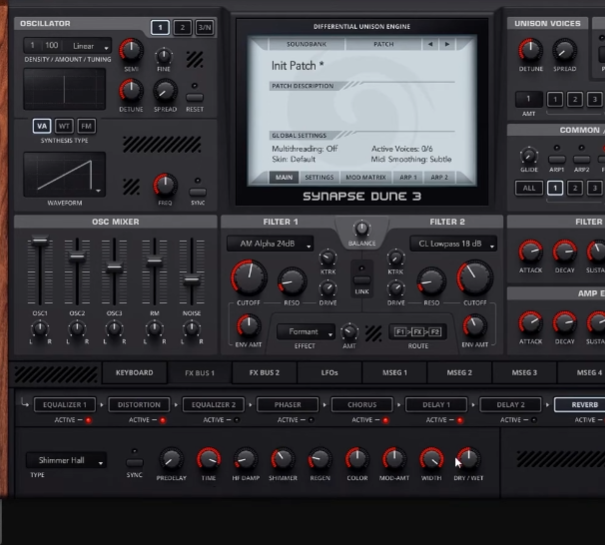
Task: Click the RM mixer fader
Action: (x=154, y=261)
